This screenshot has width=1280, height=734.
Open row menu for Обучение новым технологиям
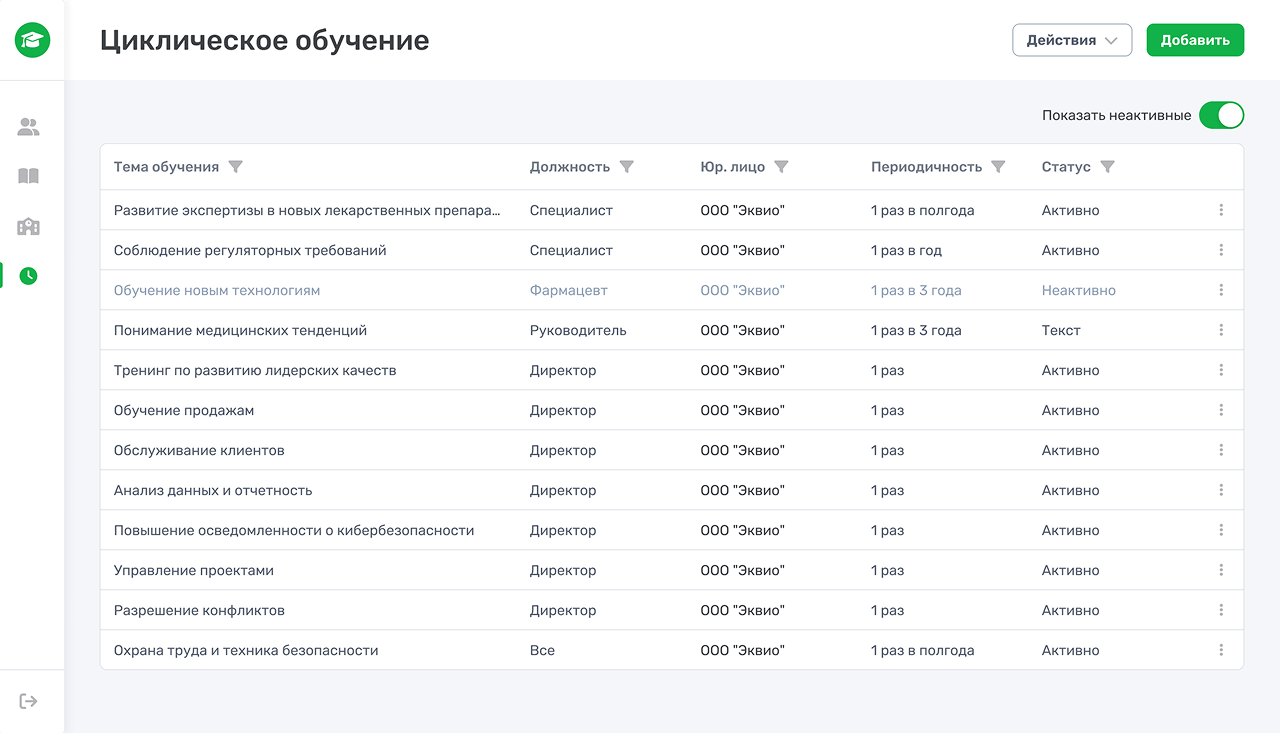point(1221,290)
